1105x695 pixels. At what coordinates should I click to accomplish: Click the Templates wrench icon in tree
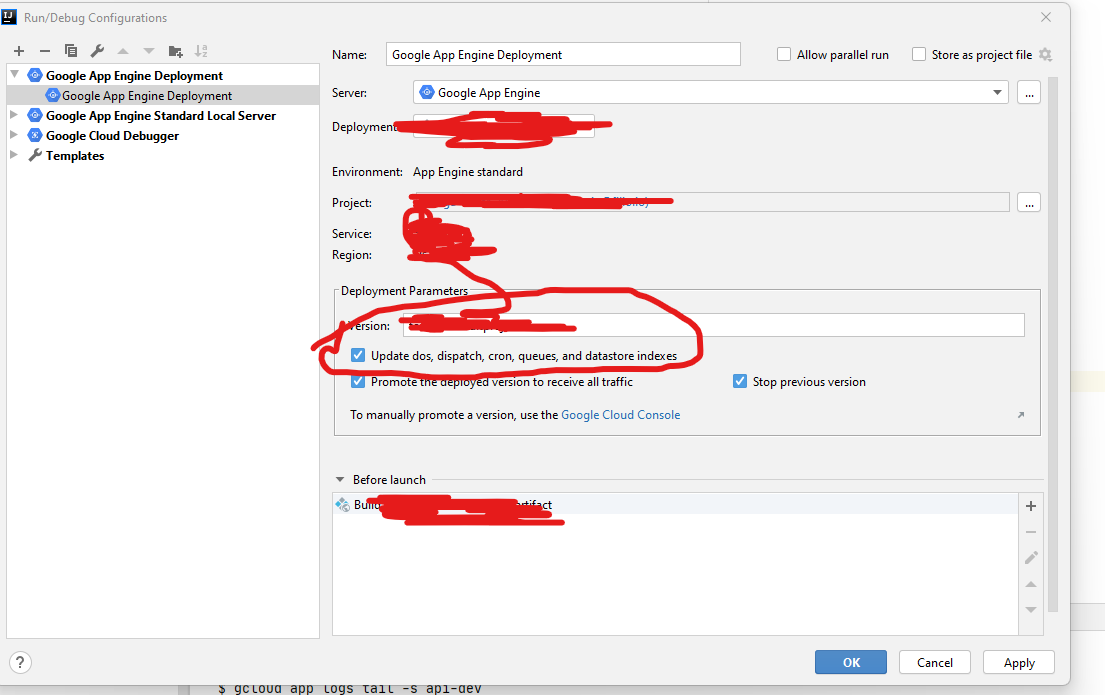[x=35, y=155]
